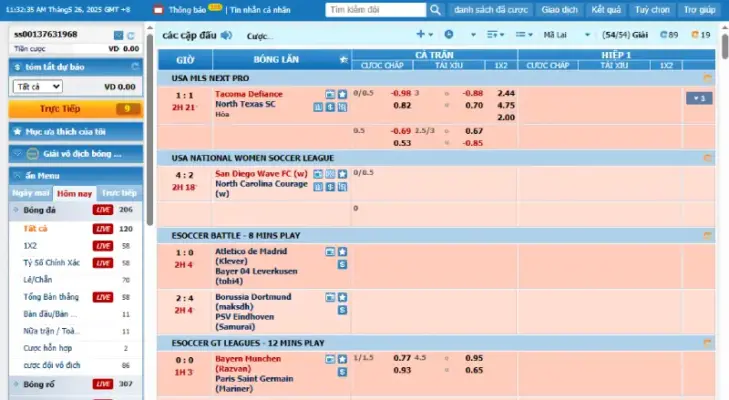
Task: Click the 'Kết quả' button in top bar
Action: point(606,10)
